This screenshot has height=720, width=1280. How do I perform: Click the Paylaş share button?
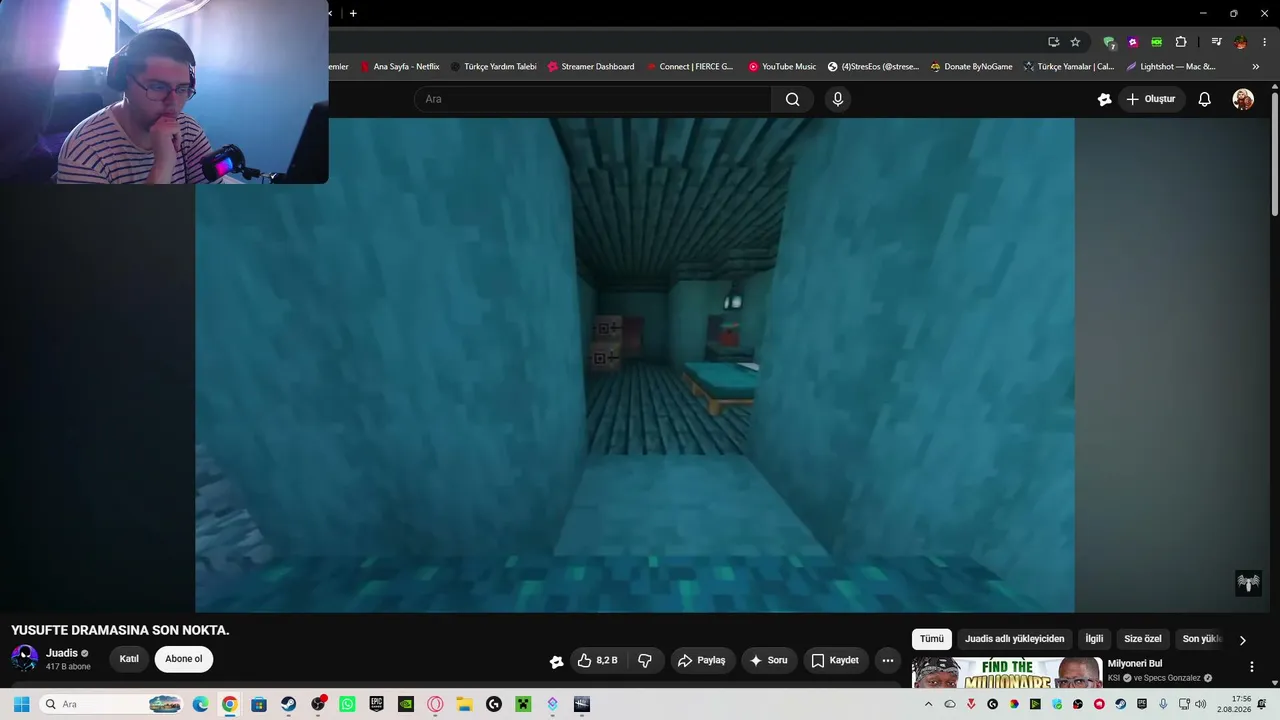pos(702,660)
